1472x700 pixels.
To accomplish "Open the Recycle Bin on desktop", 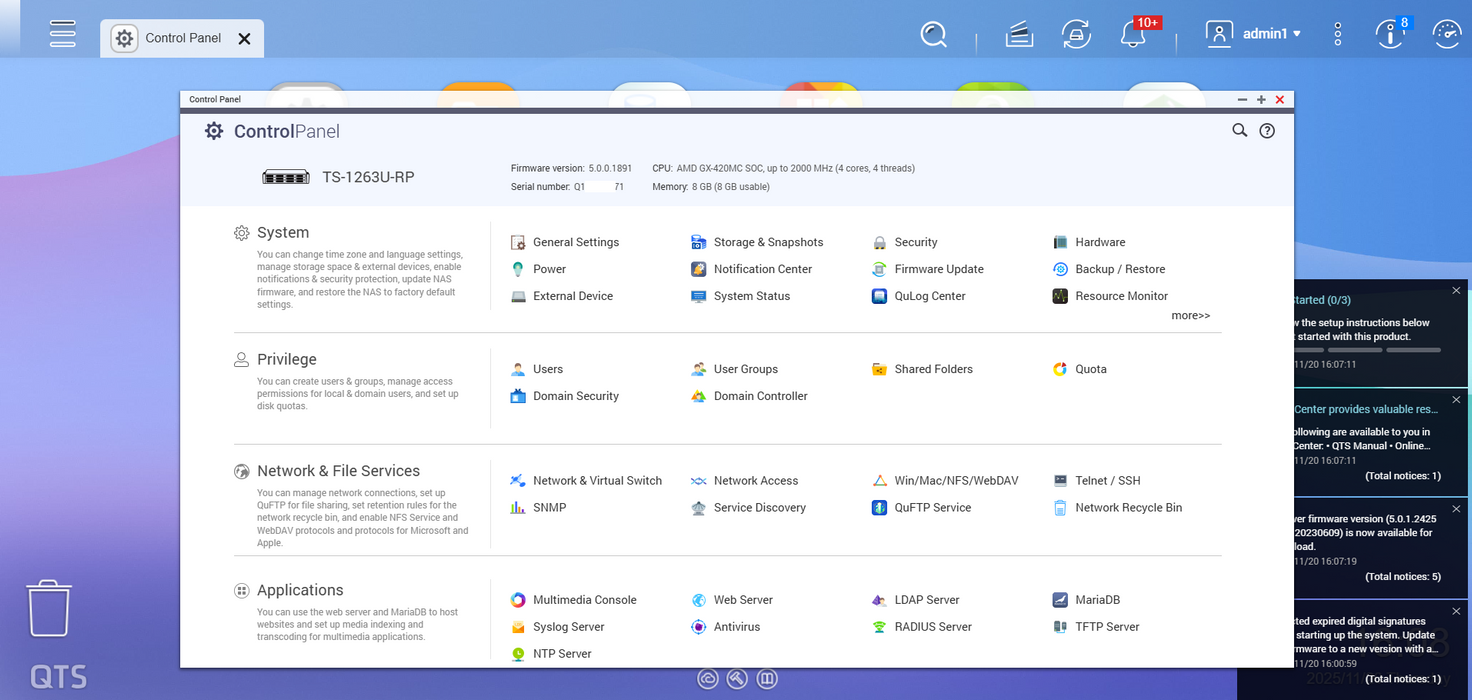I will click(49, 608).
